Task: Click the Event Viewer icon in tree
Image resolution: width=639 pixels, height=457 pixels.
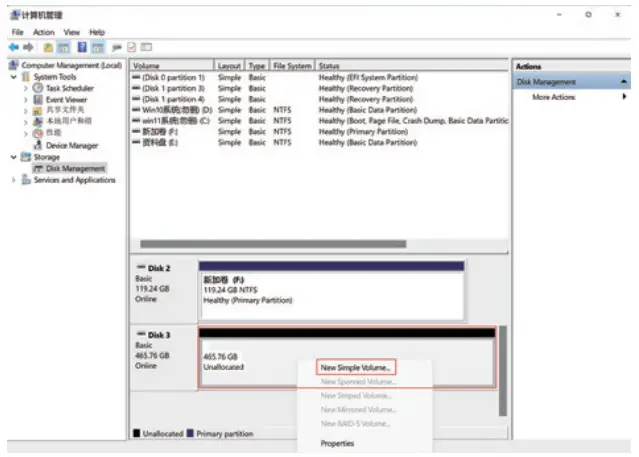Action: (38, 99)
